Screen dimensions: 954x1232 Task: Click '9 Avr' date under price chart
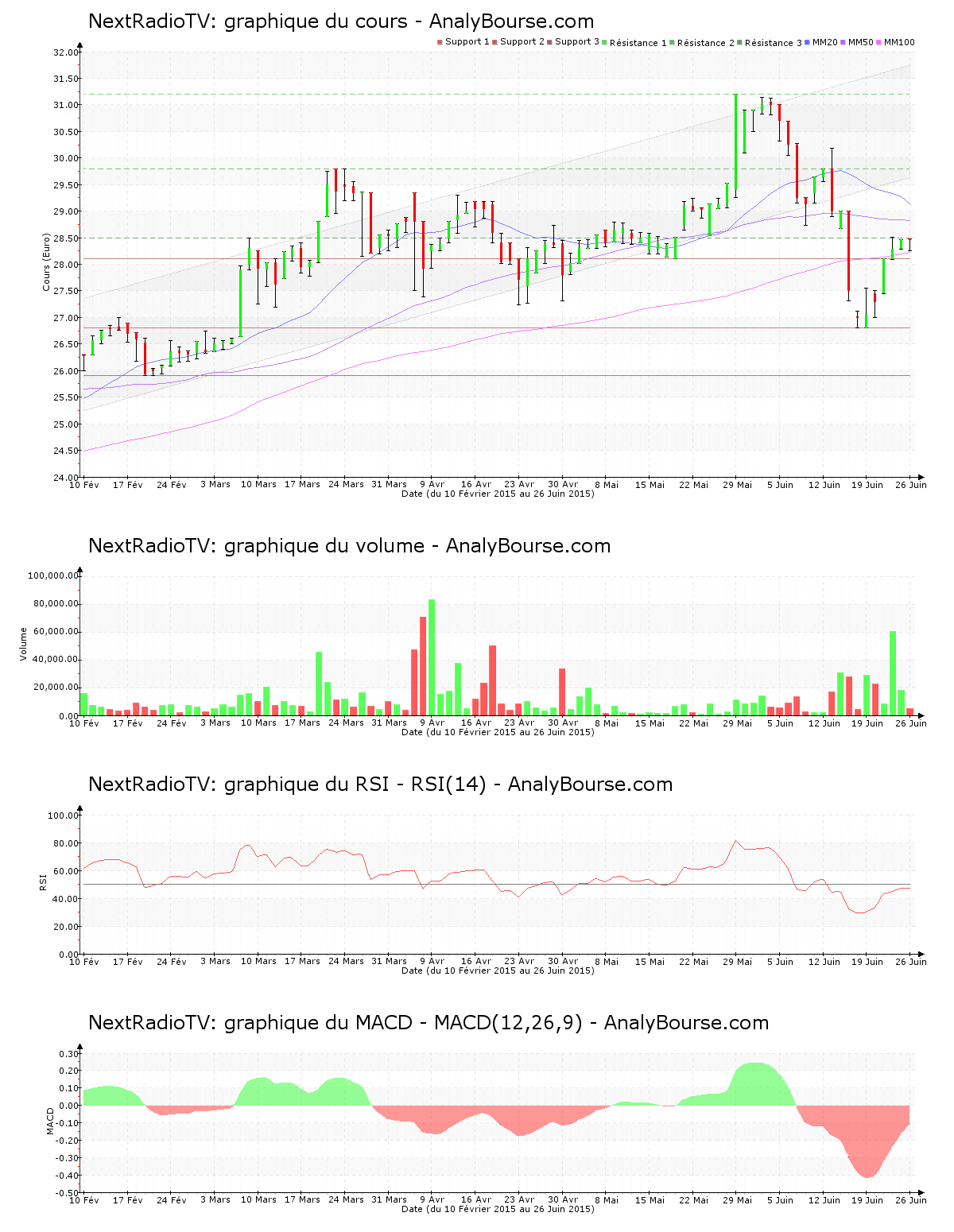tap(432, 484)
